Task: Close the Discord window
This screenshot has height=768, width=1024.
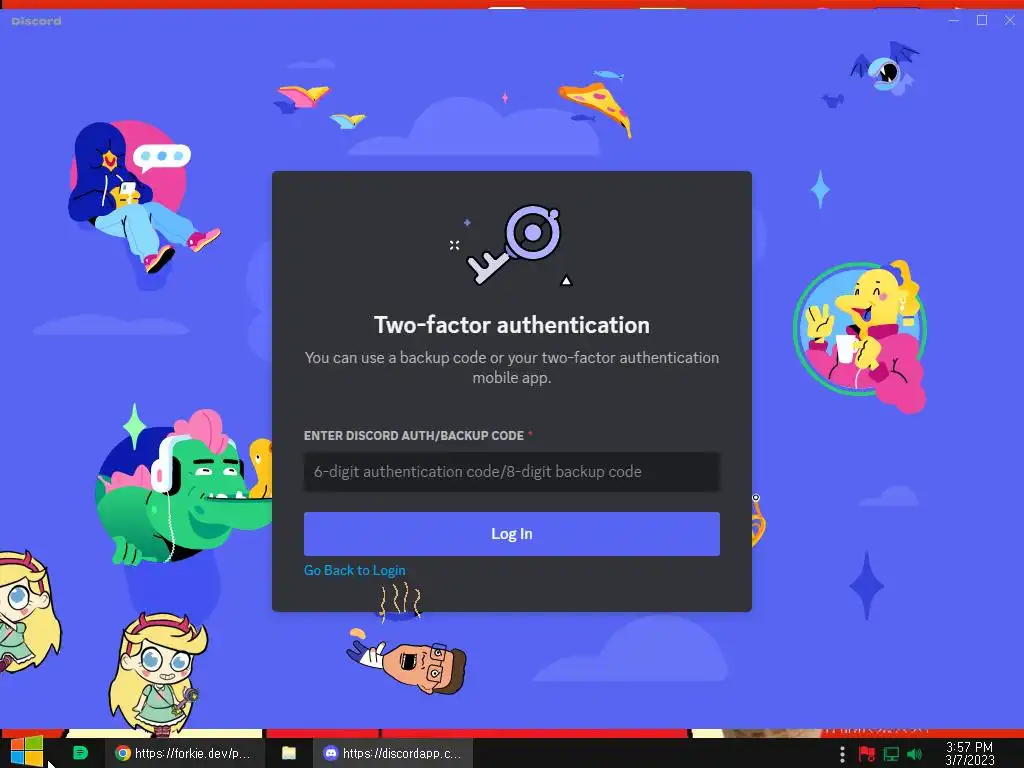Action: tap(1010, 20)
